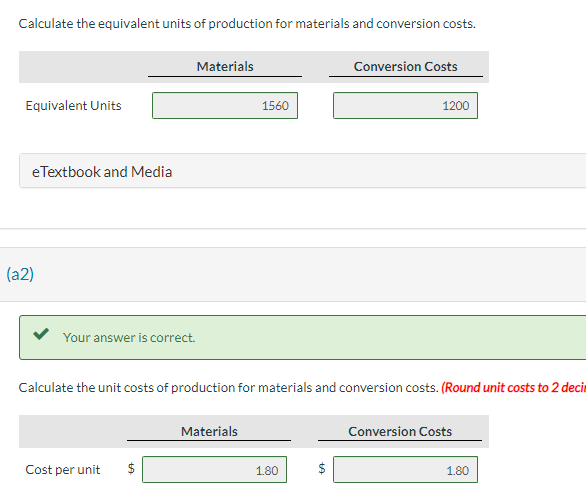Select the 'Your answer is correct.' message
The width and height of the screenshot is (586, 500).
point(129,337)
